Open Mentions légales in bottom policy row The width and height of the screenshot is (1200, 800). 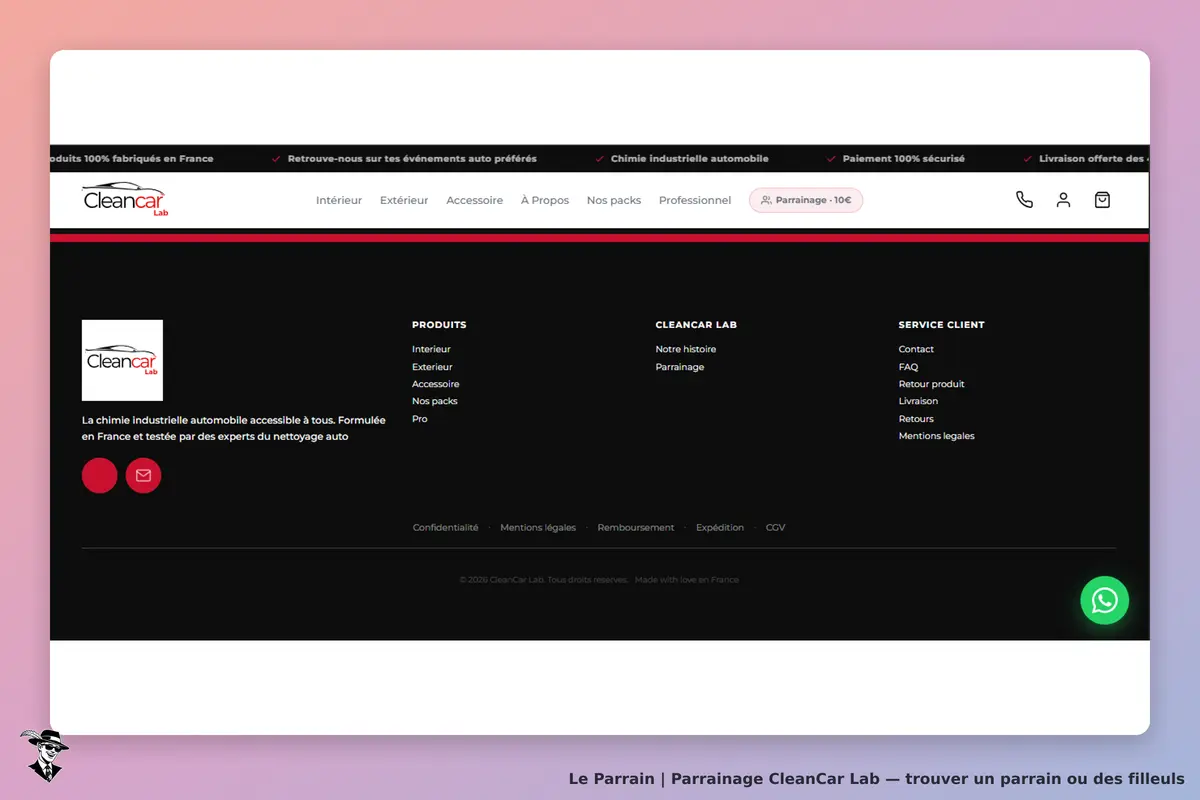[538, 528]
